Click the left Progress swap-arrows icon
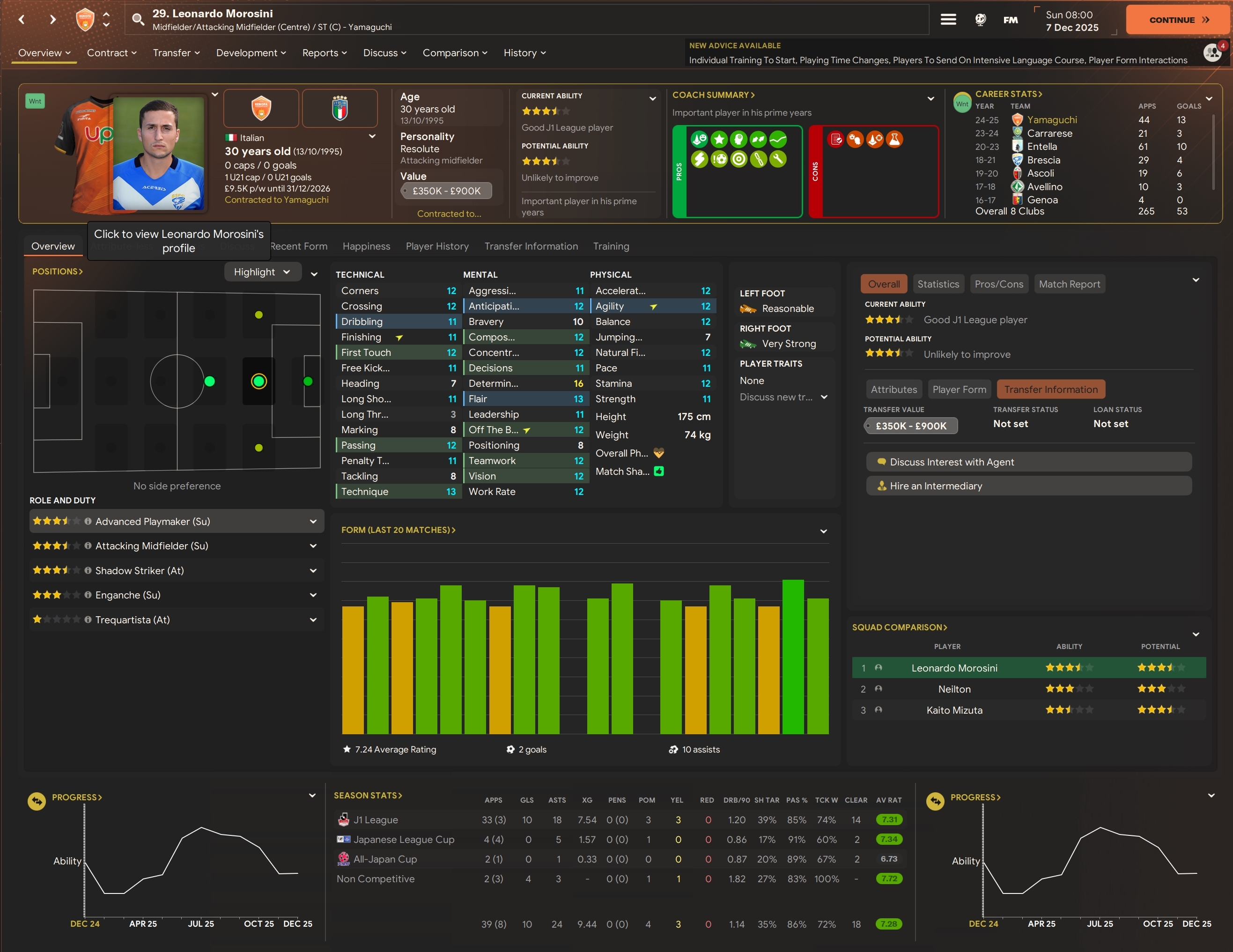 [x=37, y=801]
